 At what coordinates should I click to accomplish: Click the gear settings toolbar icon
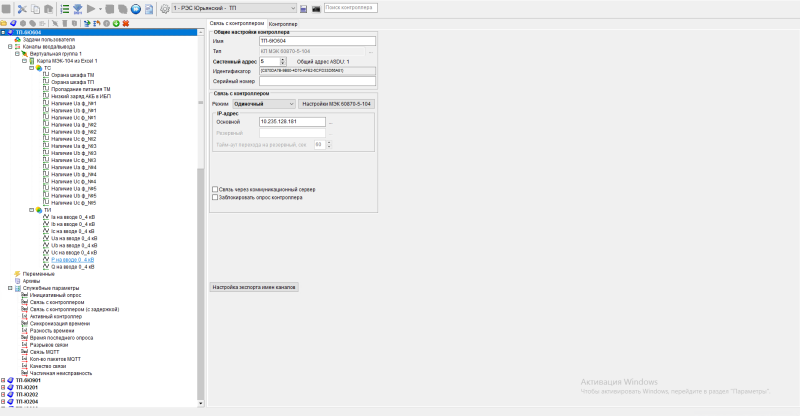(x=165, y=9)
